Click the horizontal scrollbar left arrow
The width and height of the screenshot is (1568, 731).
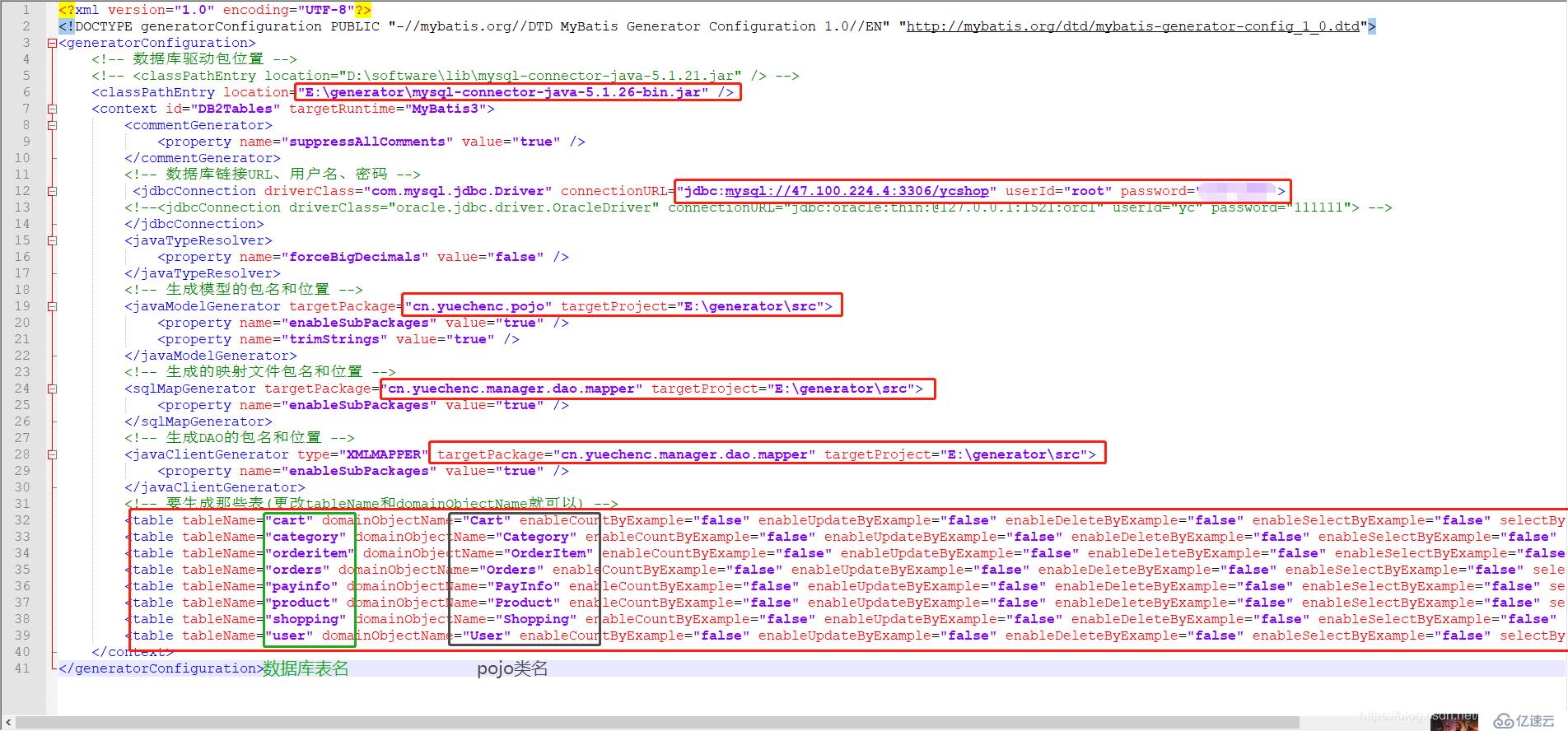8,722
